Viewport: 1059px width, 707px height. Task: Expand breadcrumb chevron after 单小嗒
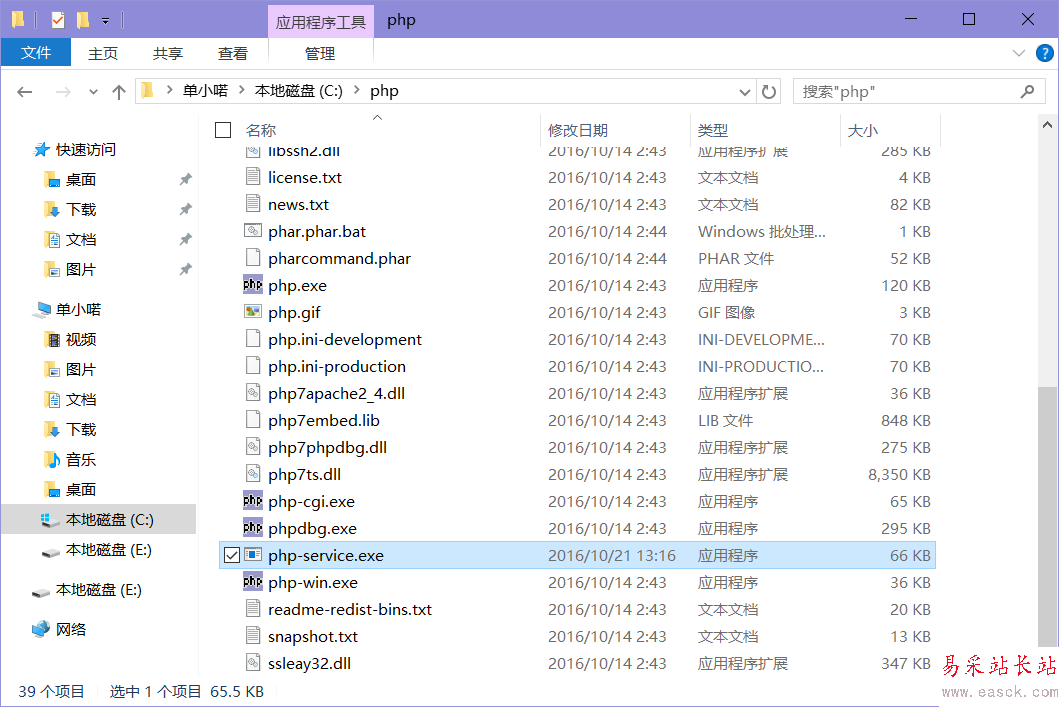click(x=241, y=90)
